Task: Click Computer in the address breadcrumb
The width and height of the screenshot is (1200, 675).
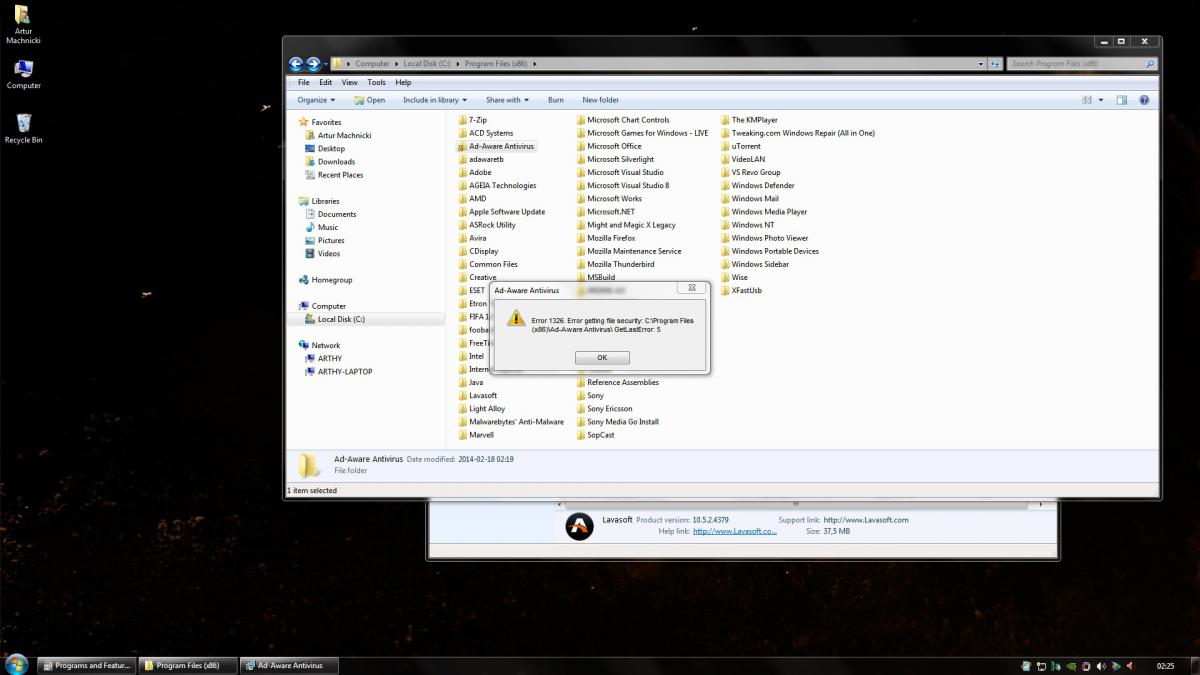Action: point(372,64)
